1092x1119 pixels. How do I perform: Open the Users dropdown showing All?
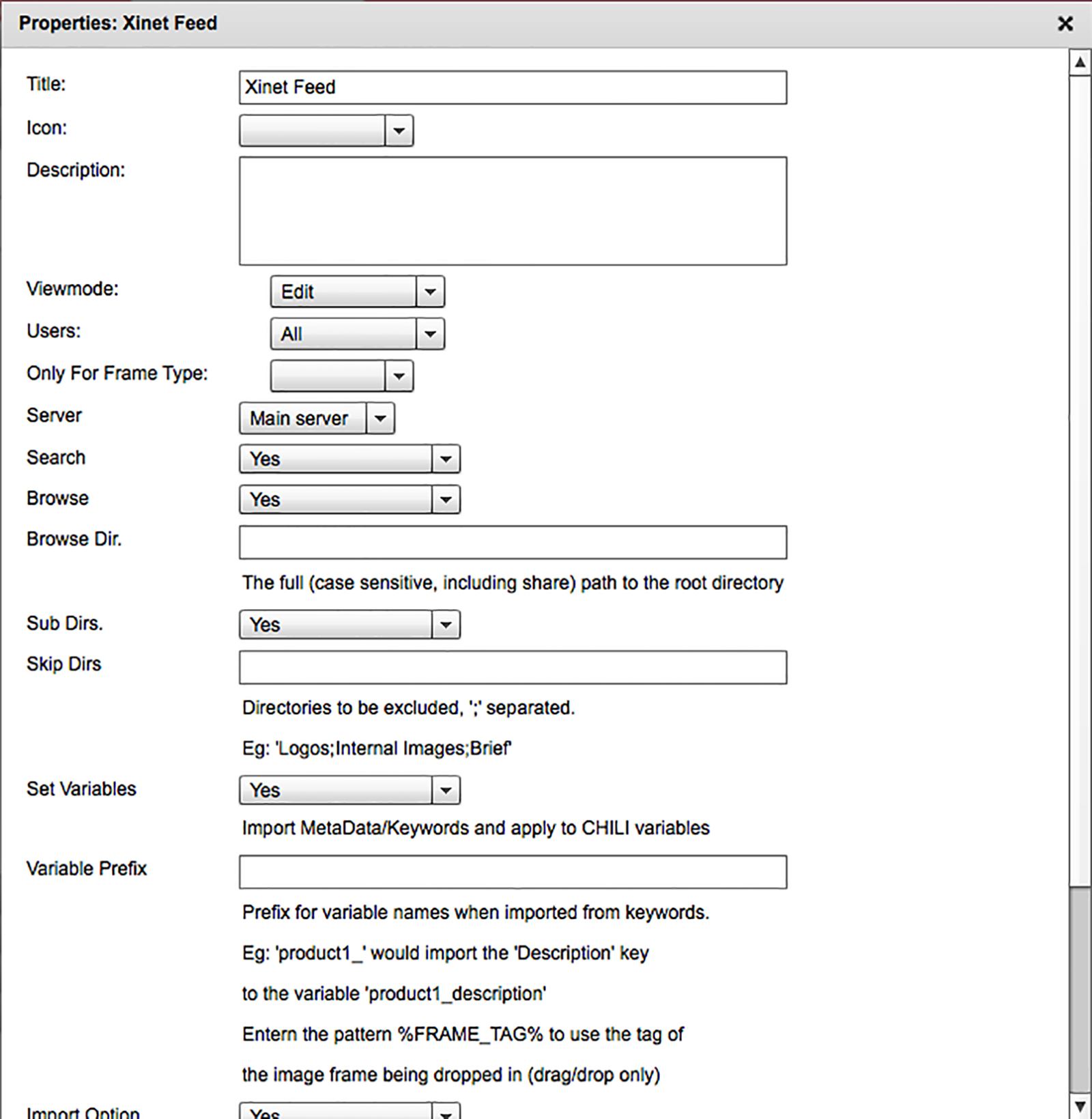(358, 334)
